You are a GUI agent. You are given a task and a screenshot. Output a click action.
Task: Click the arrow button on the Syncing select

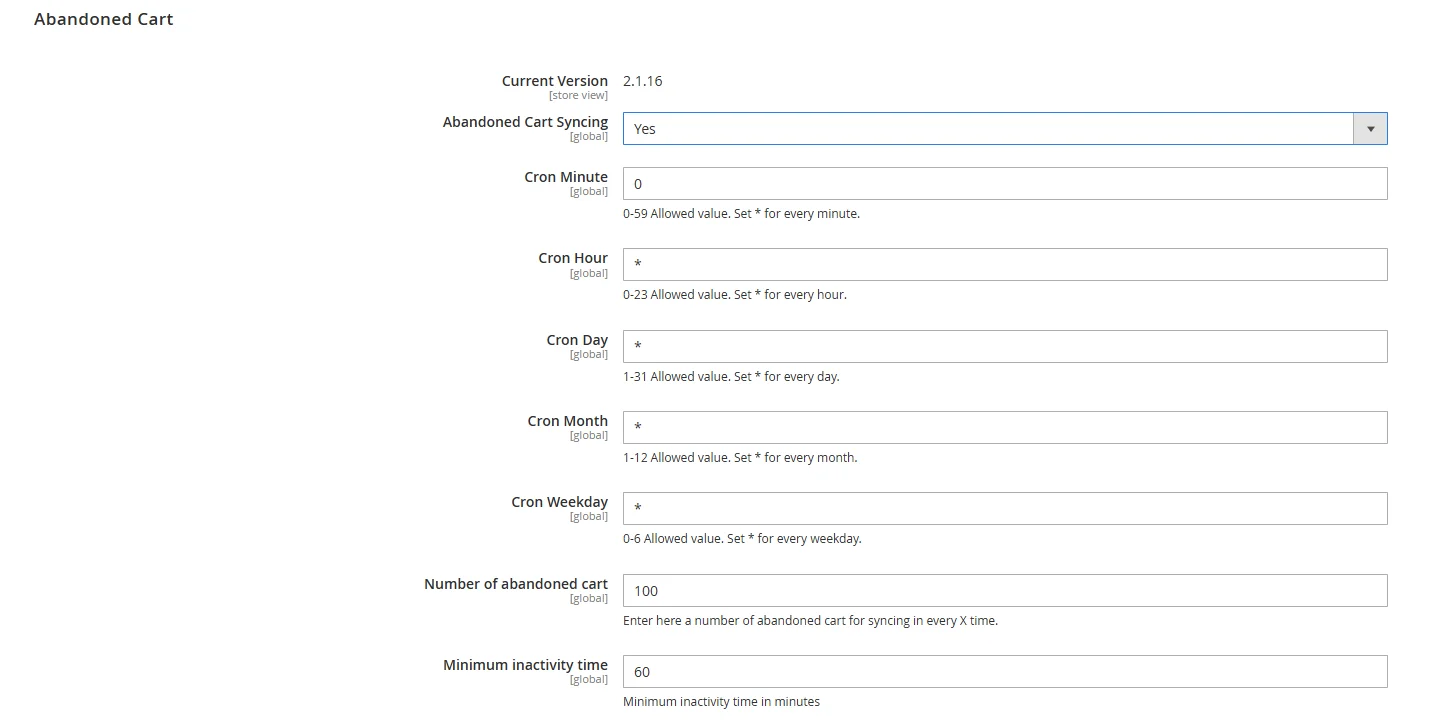(x=1369, y=129)
